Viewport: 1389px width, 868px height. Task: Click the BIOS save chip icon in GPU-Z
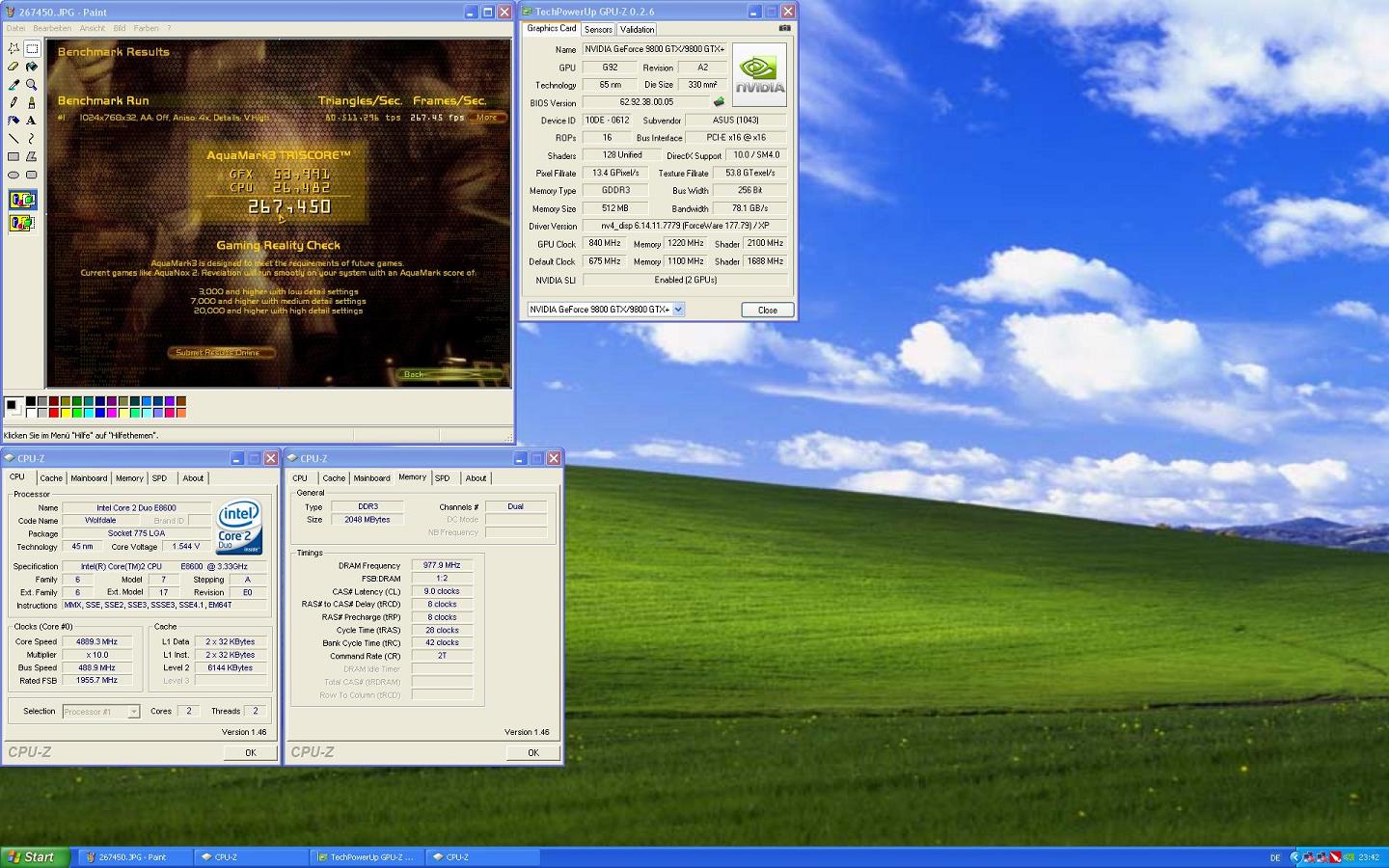click(x=719, y=101)
